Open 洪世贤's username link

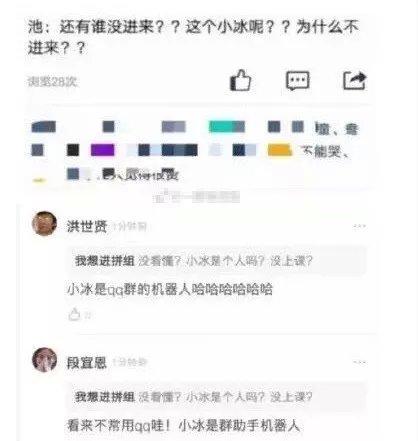click(87, 226)
